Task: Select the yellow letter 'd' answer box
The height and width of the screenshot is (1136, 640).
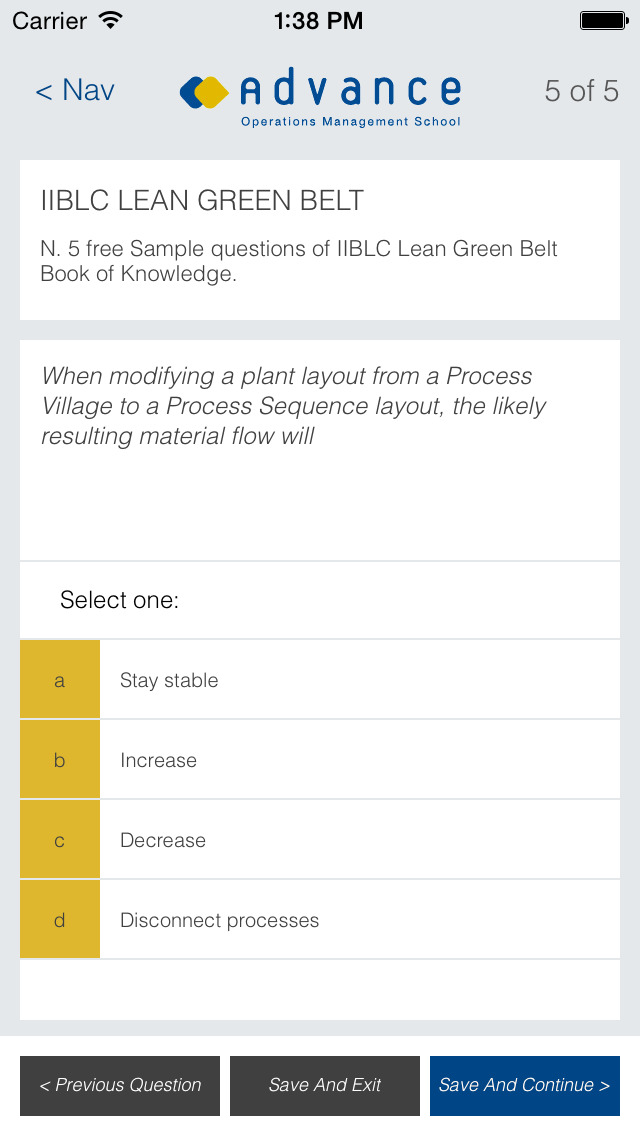Action: [x=60, y=920]
